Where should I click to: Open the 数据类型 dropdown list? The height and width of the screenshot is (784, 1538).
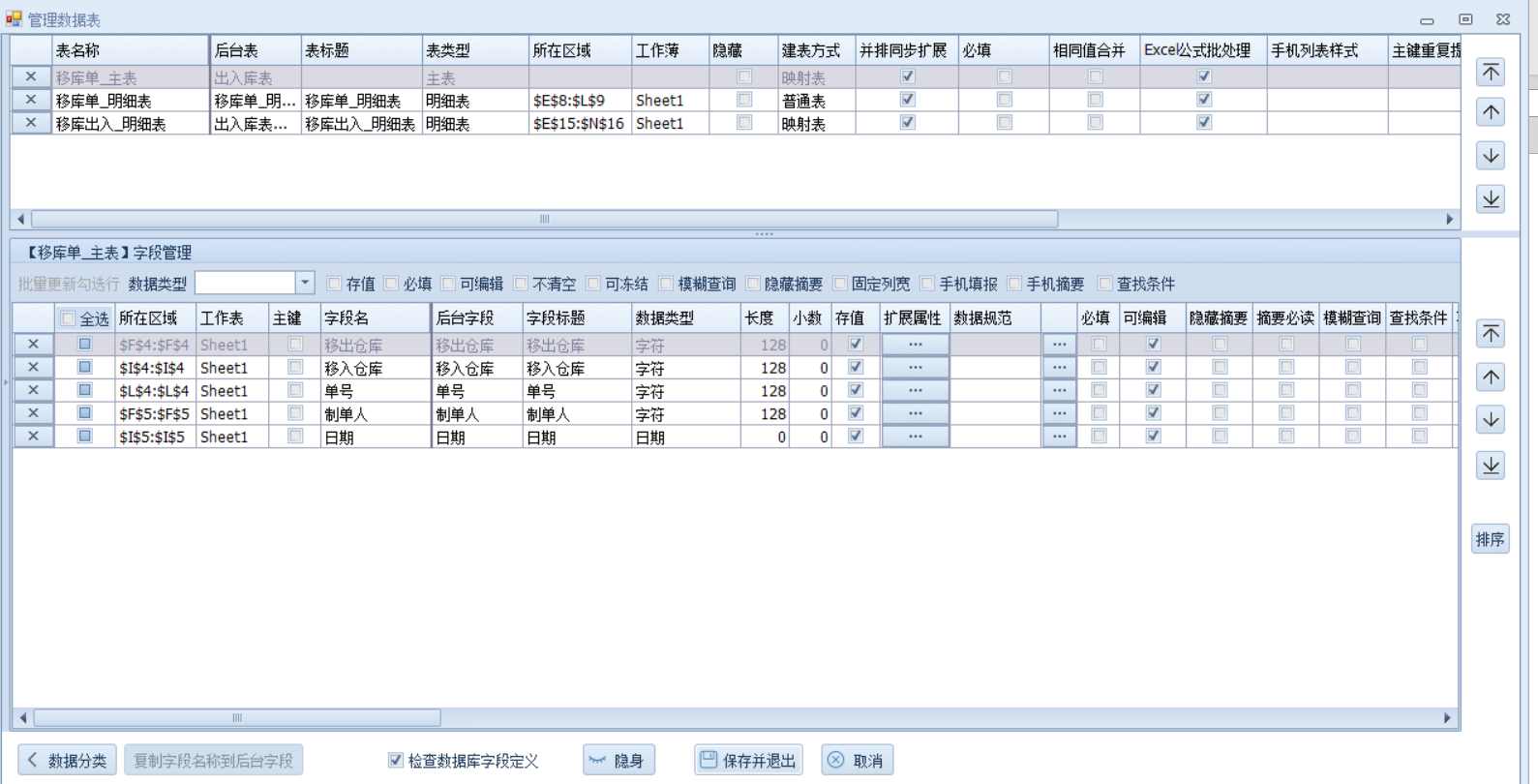tap(305, 283)
